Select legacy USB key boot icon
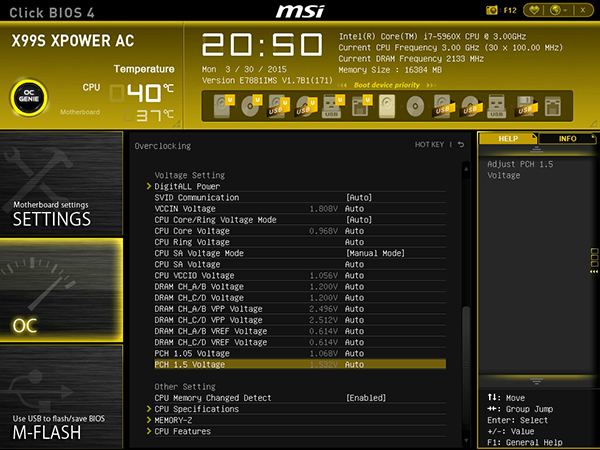The image size is (600, 450). coord(496,106)
